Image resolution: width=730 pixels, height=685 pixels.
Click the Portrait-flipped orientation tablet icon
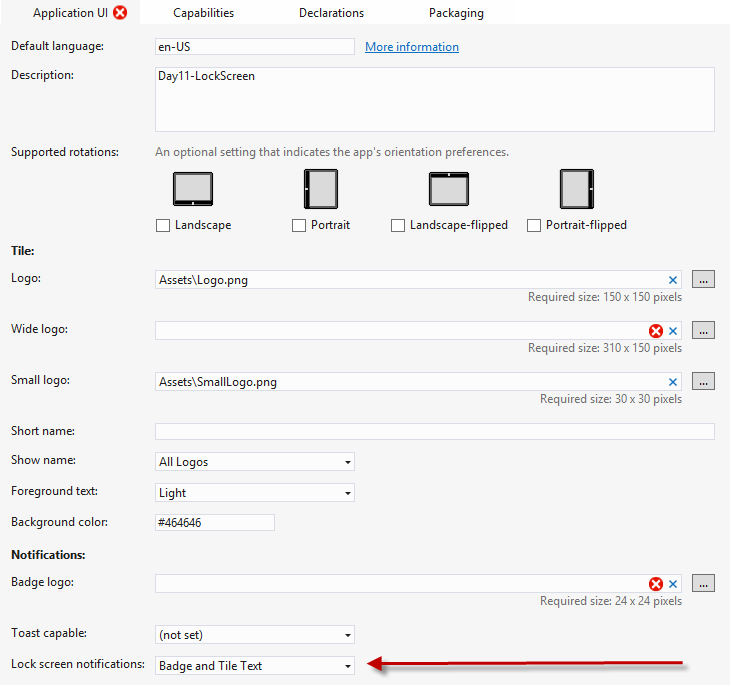tap(576, 189)
